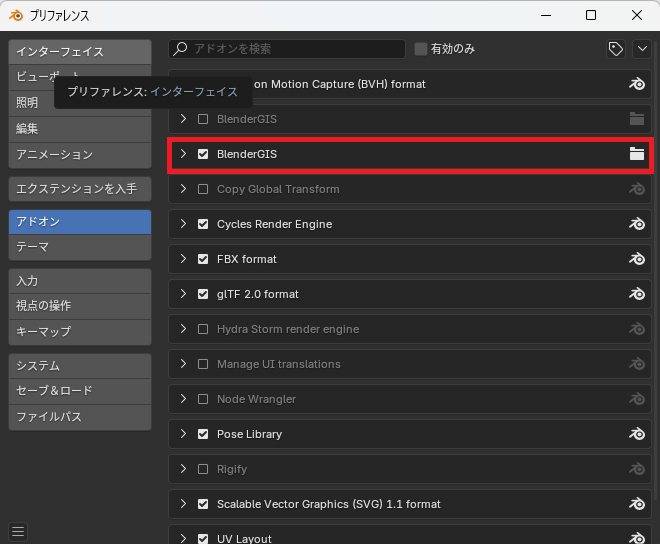Click the magnifier icon in the search field

181,48
